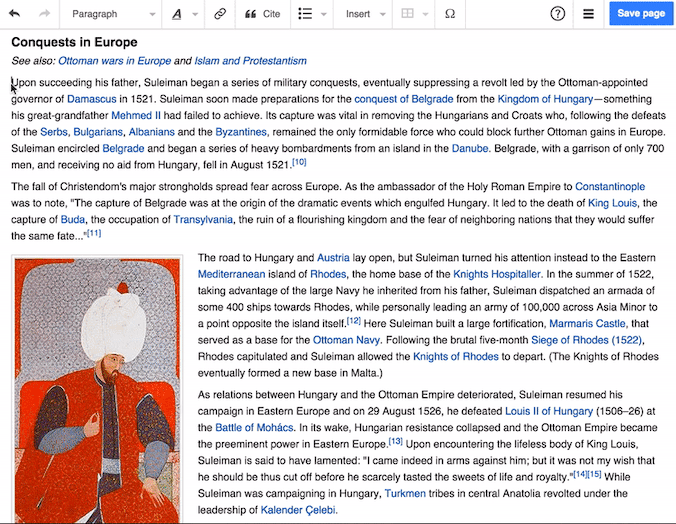Open the special character omega tool

point(450,14)
